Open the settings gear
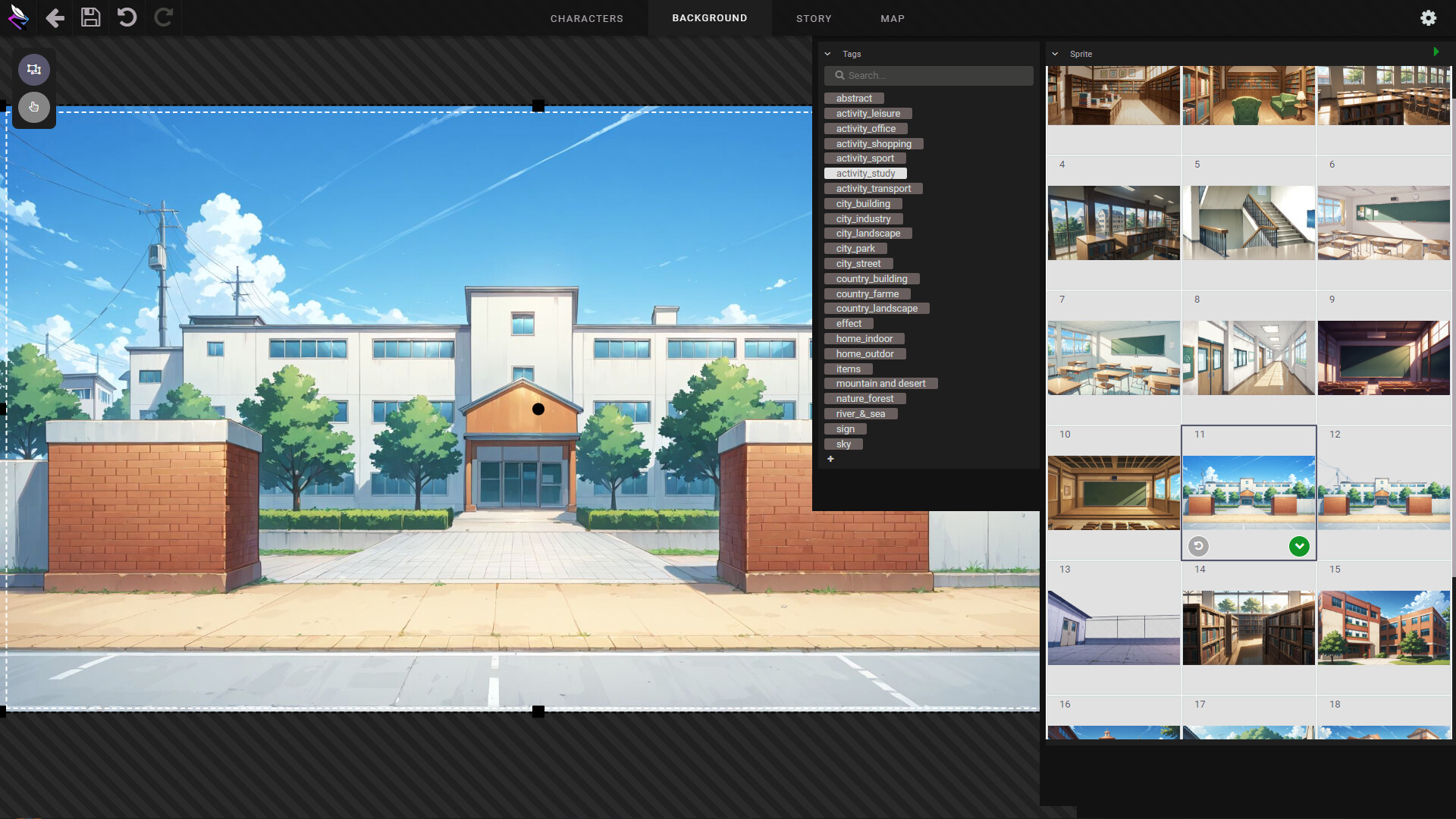 tap(1429, 17)
